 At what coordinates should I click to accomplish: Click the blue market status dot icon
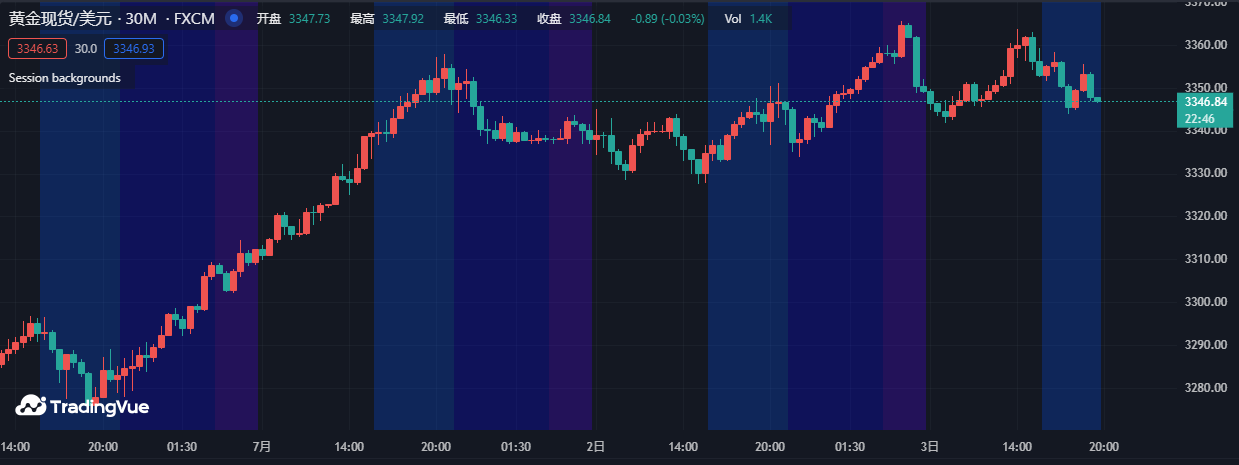233,19
